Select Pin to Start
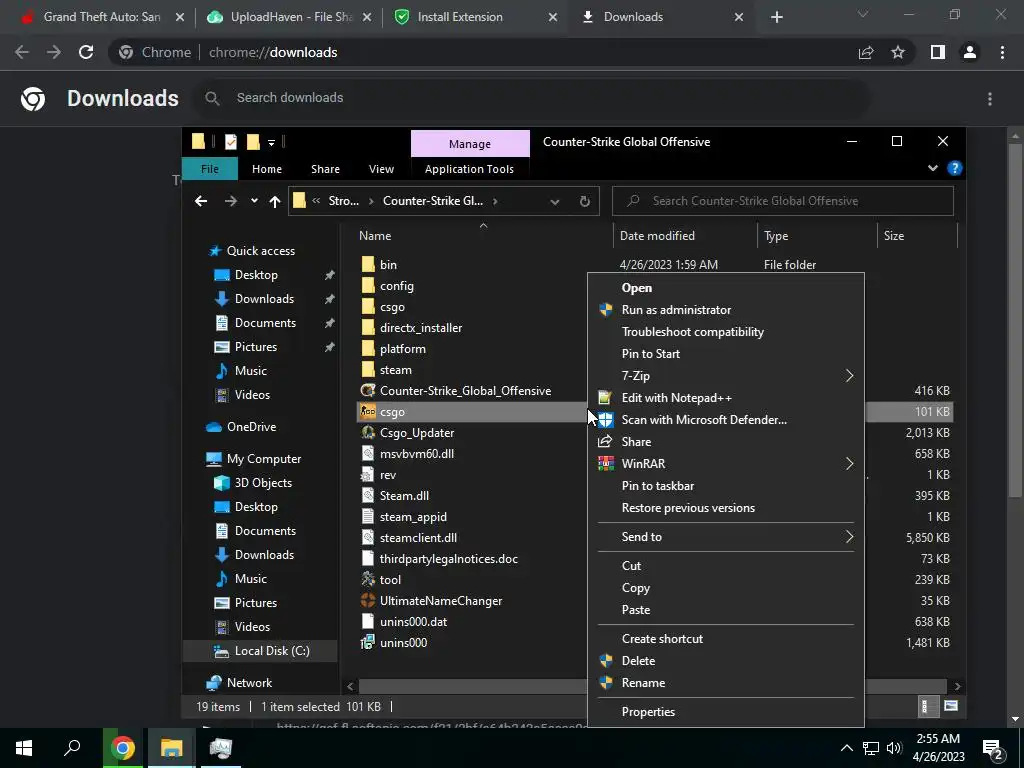This screenshot has height=768, width=1024. (650, 354)
